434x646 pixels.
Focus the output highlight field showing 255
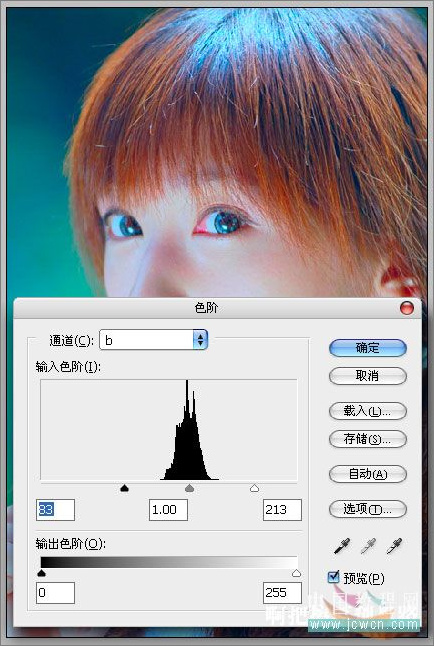pyautogui.click(x=282, y=593)
